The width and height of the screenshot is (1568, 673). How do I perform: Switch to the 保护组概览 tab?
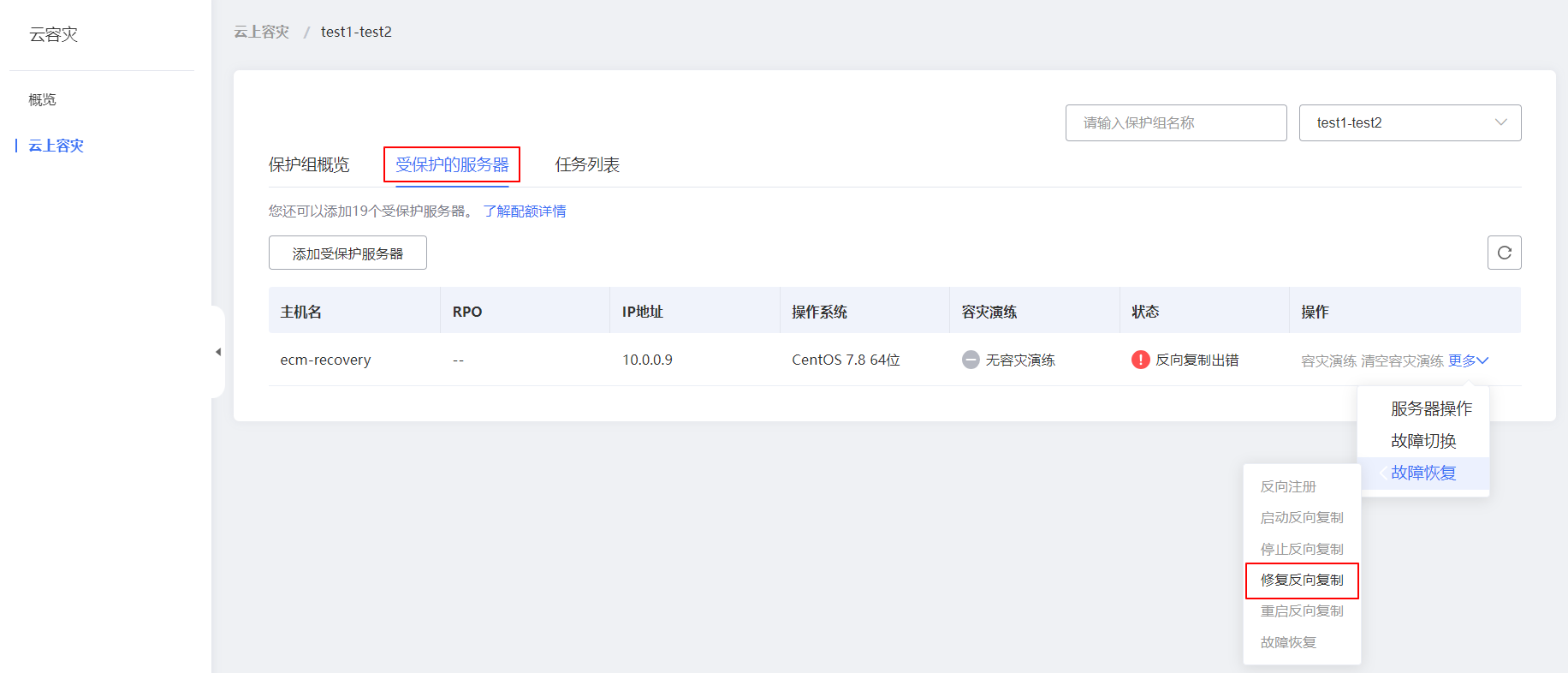tap(309, 164)
